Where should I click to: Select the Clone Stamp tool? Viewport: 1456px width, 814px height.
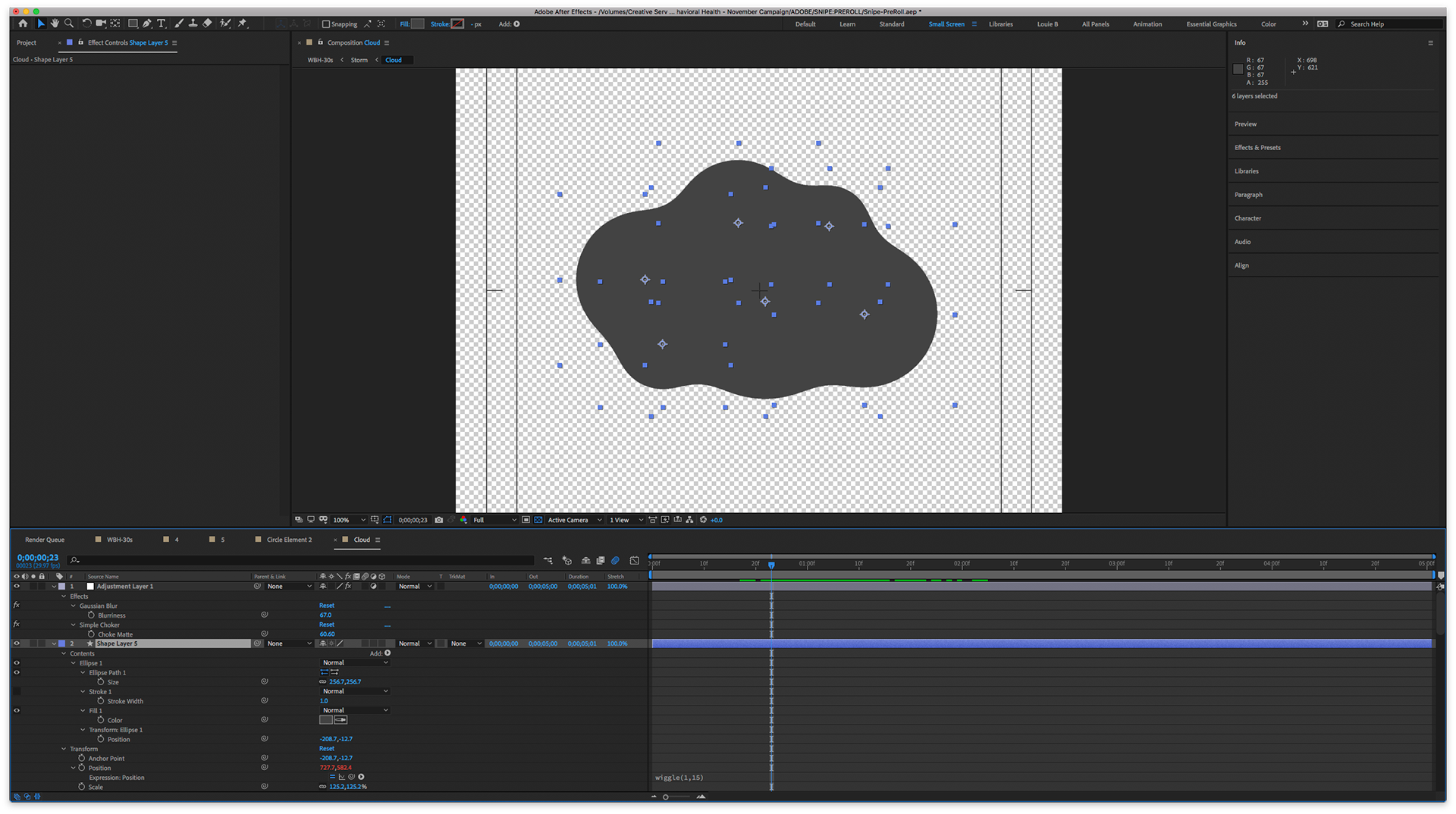click(x=193, y=23)
